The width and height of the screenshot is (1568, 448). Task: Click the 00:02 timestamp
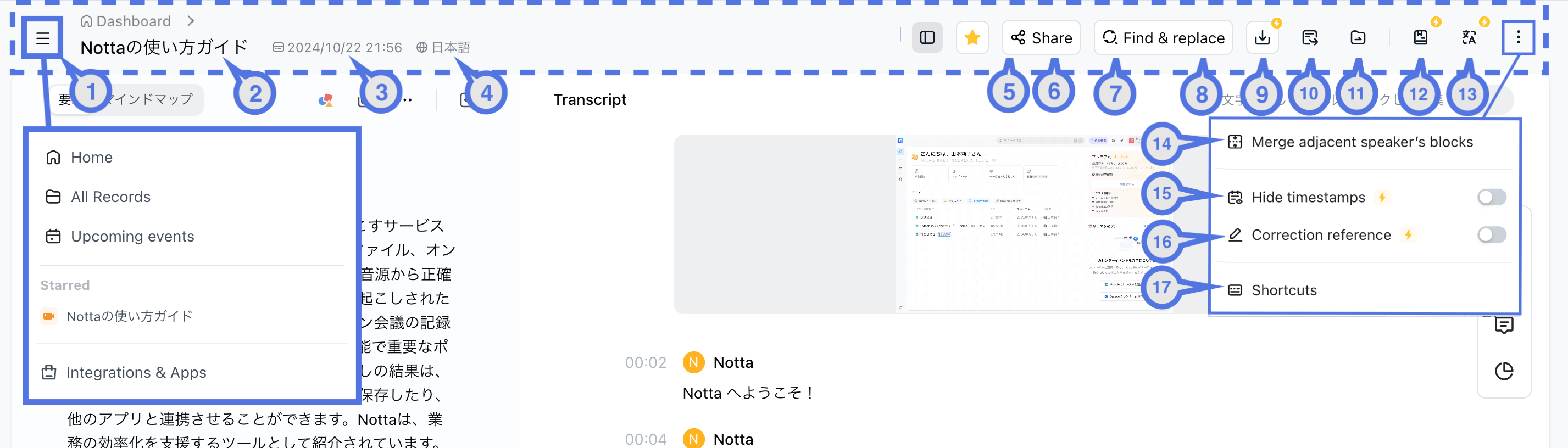coord(645,362)
